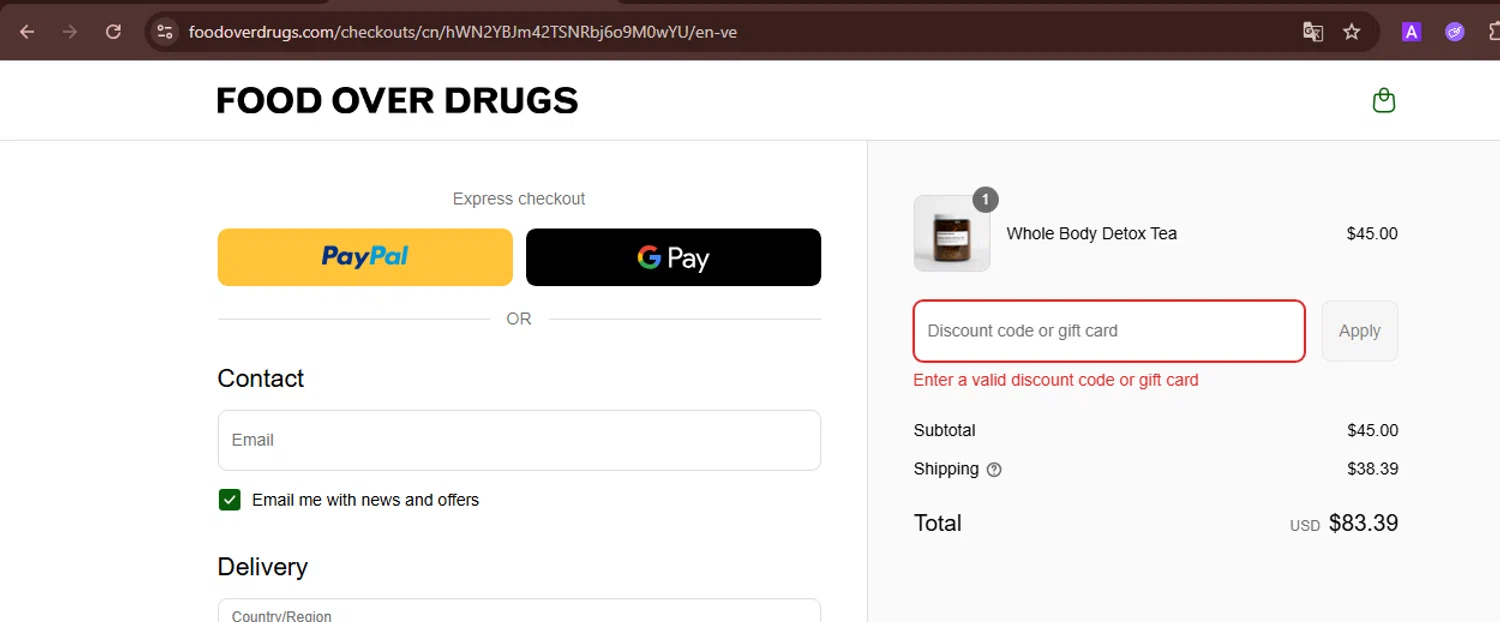Screen dimensions: 1500x622
Task: Click the Express checkout label
Action: 519,199
